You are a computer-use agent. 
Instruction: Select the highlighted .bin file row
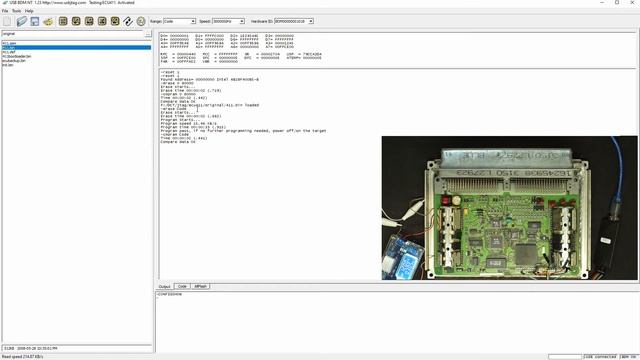(76, 48)
